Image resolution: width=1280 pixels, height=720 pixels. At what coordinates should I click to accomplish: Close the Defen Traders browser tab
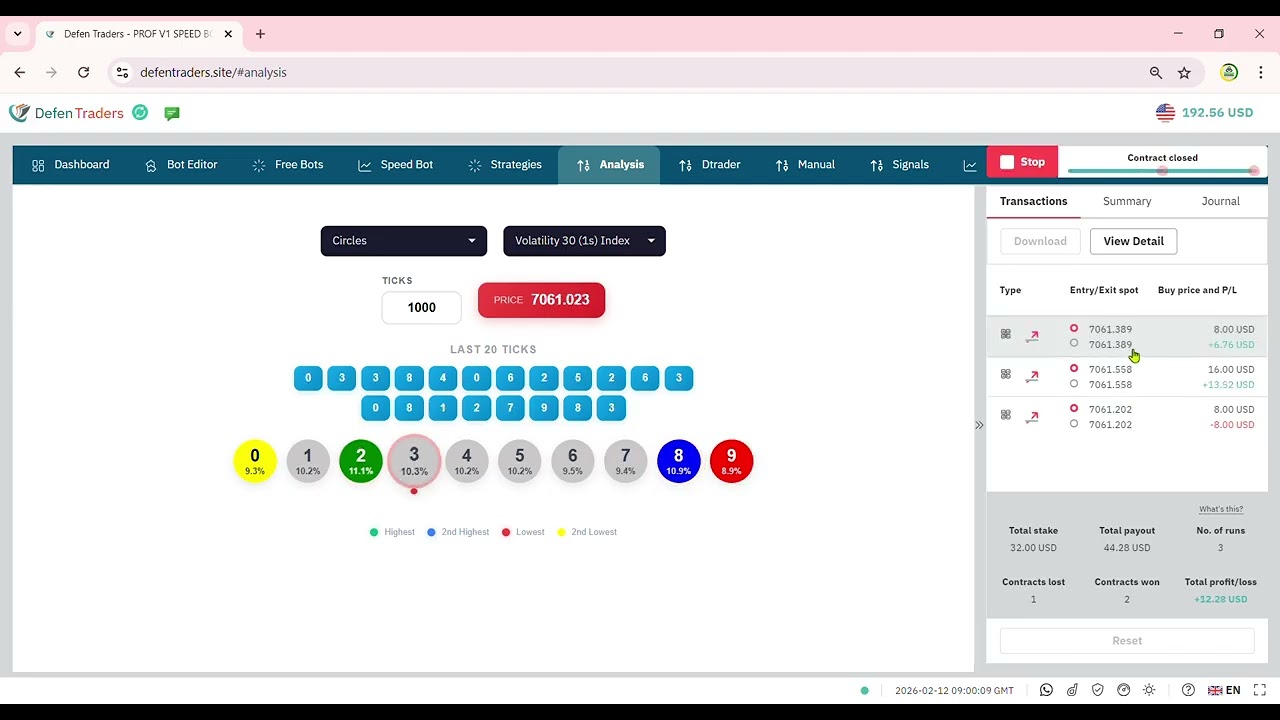click(228, 34)
